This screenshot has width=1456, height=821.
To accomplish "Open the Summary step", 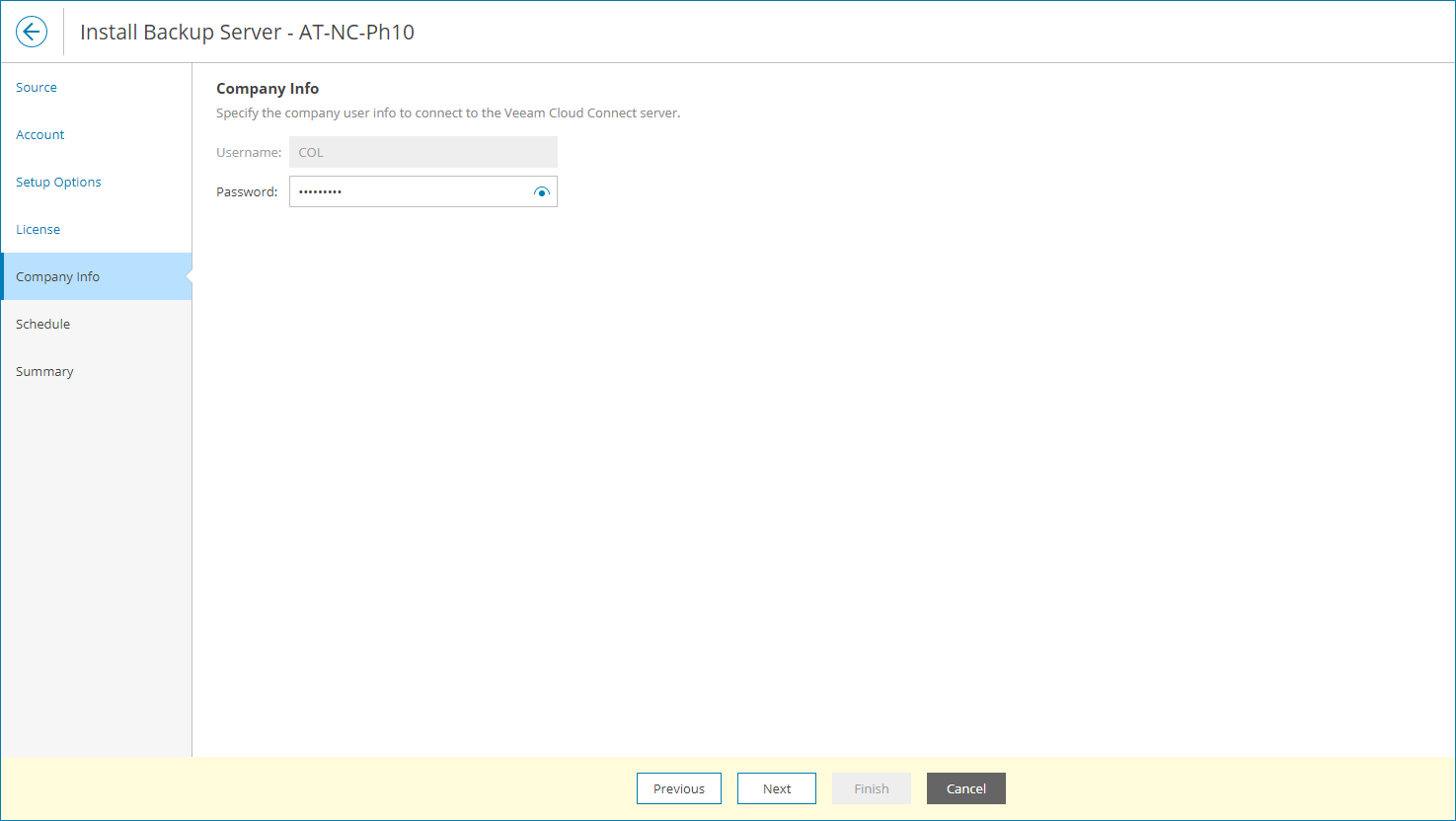I will 44,371.
